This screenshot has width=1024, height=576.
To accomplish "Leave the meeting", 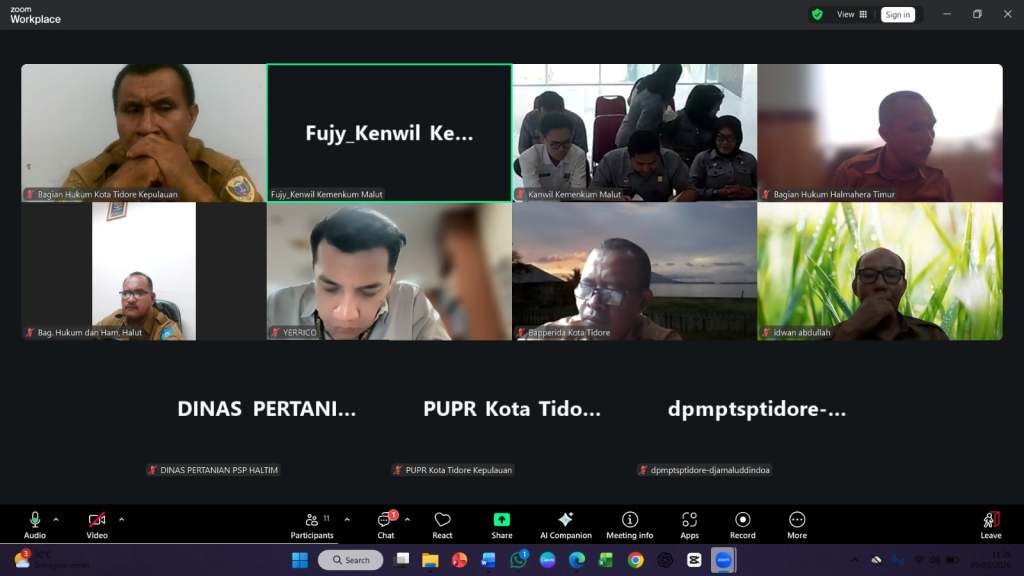I will coord(990,524).
